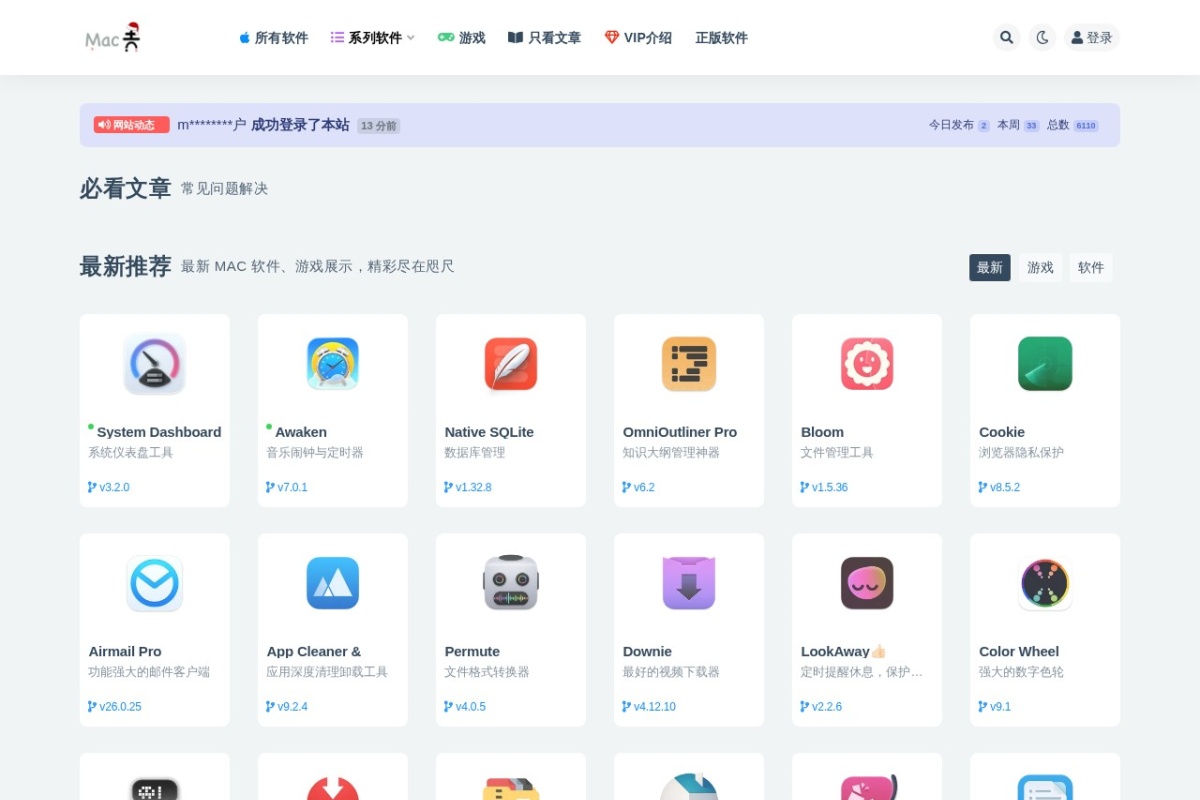
Task: Open the 只看文章 menu item
Action: [x=544, y=38]
